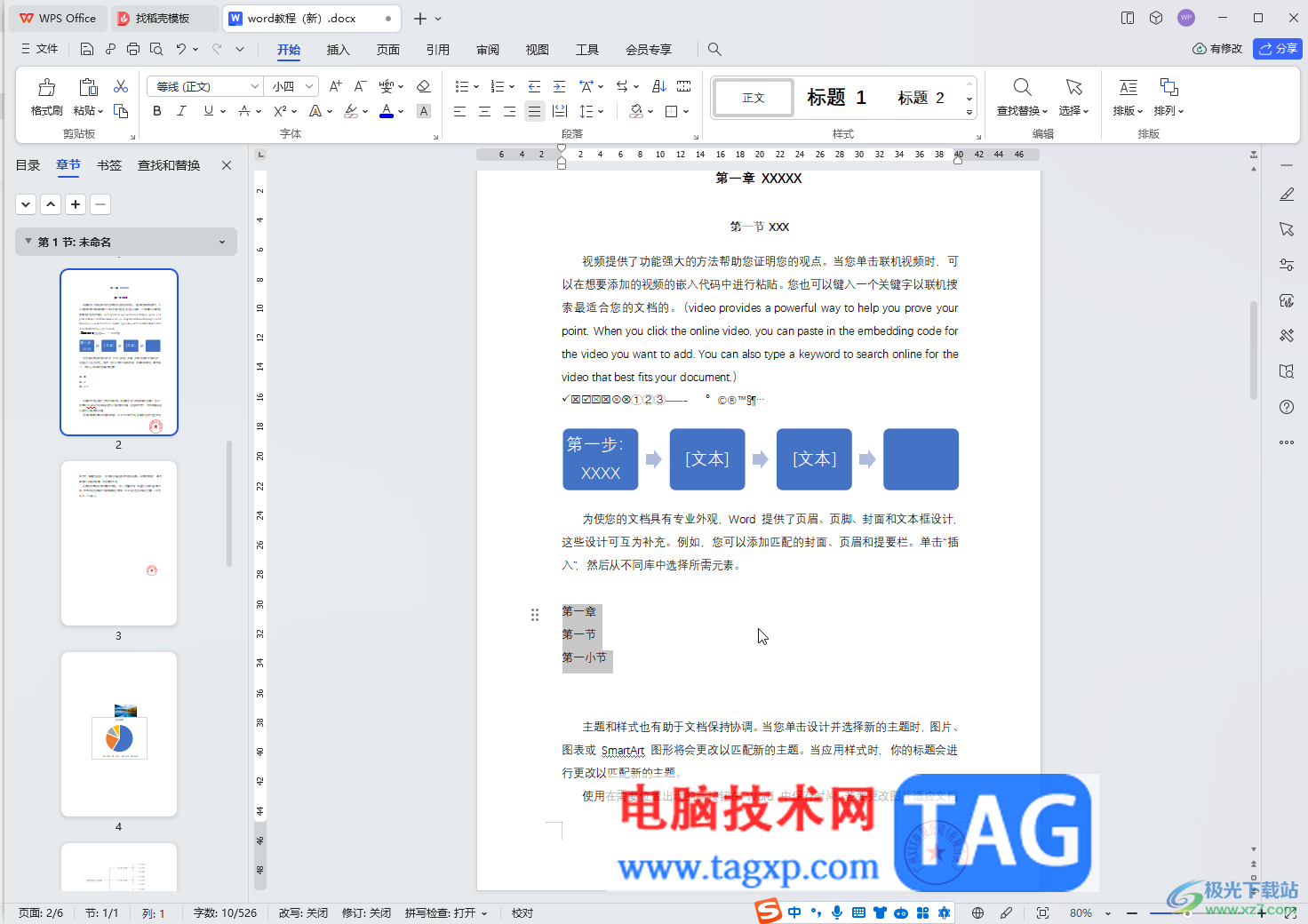Toggle overwrite mode (改写: 关闭) in status bar
1308x924 pixels.
click(303, 913)
